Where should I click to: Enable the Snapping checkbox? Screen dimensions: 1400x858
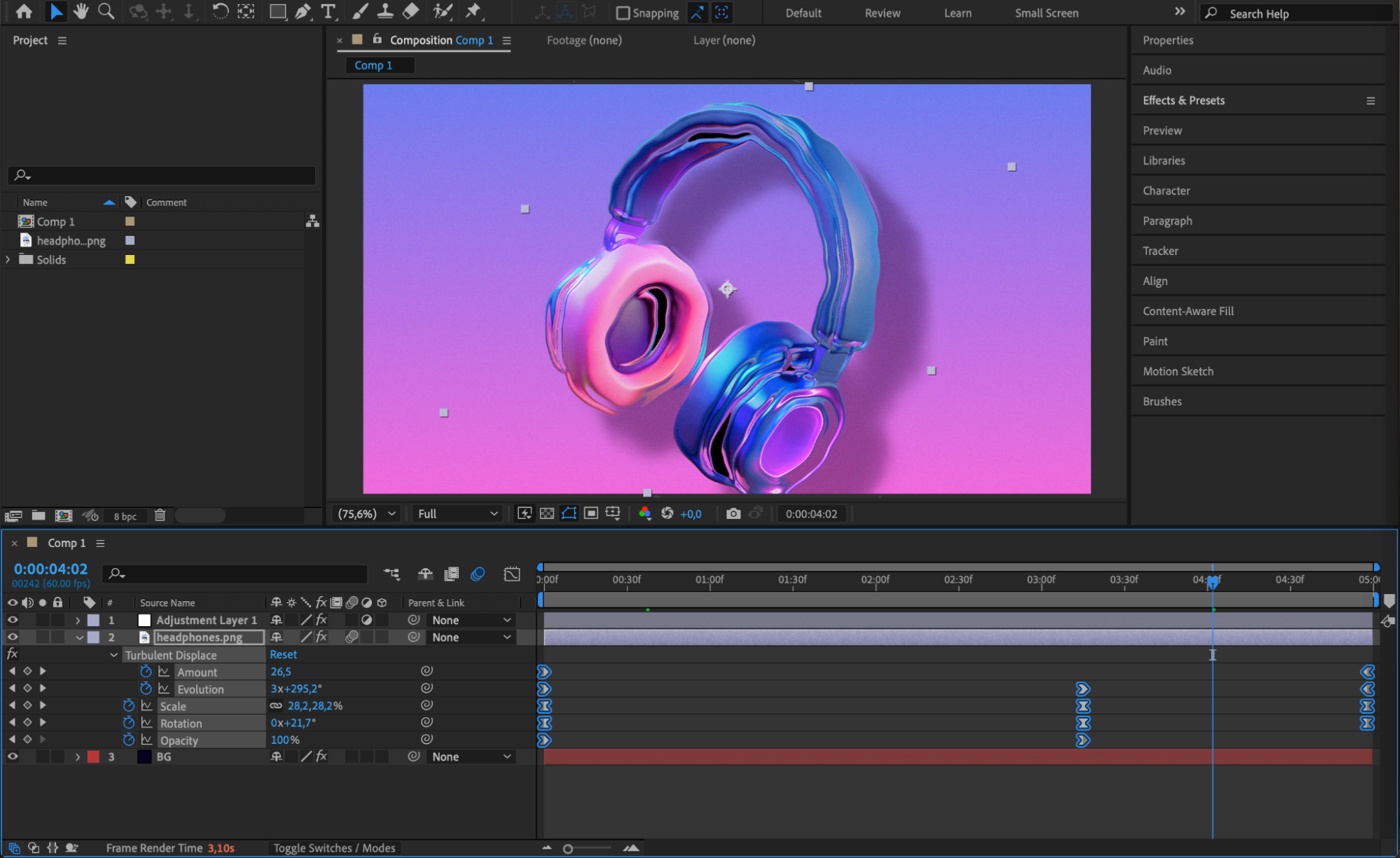tap(623, 13)
